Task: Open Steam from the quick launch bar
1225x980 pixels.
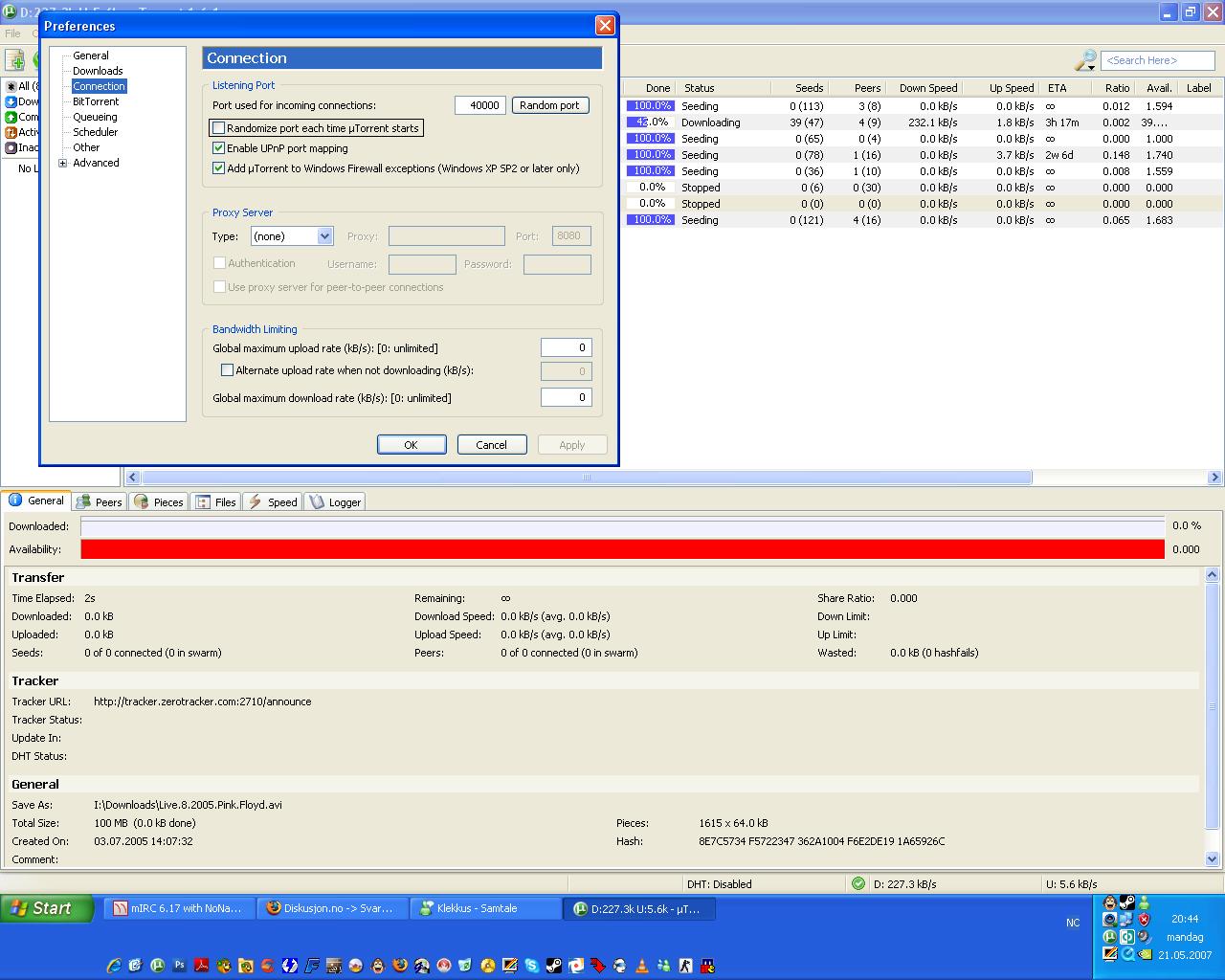Action: point(553,966)
